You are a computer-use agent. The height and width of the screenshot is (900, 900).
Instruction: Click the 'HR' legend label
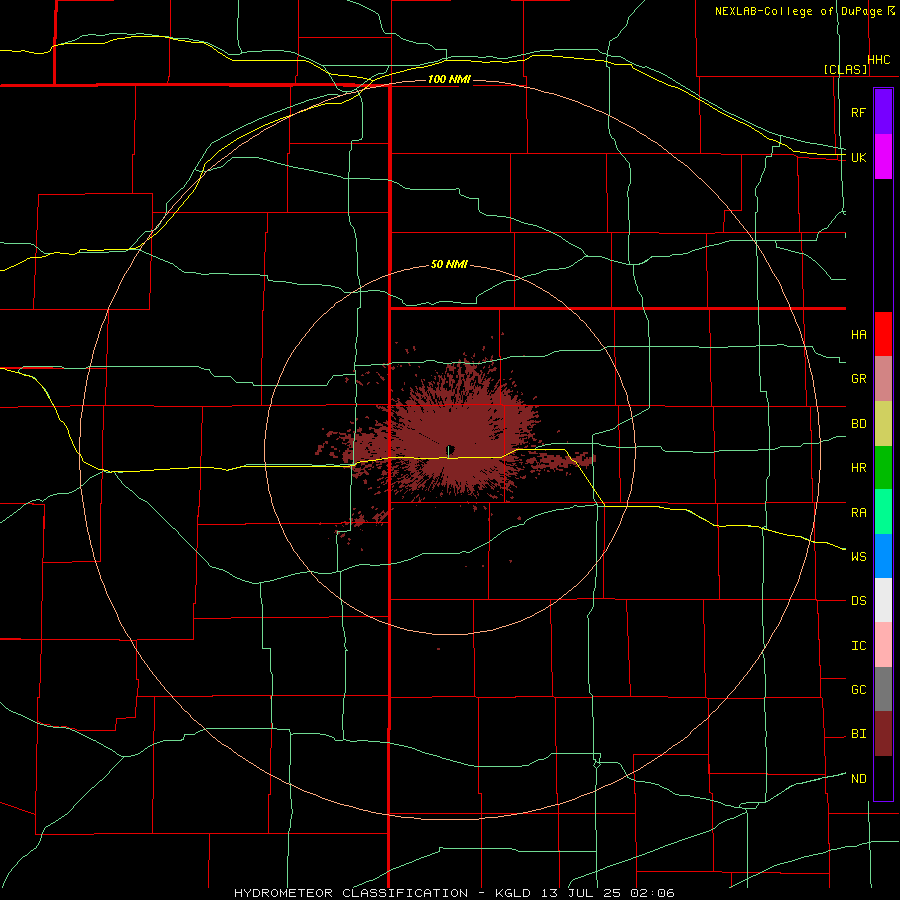[x=859, y=468]
